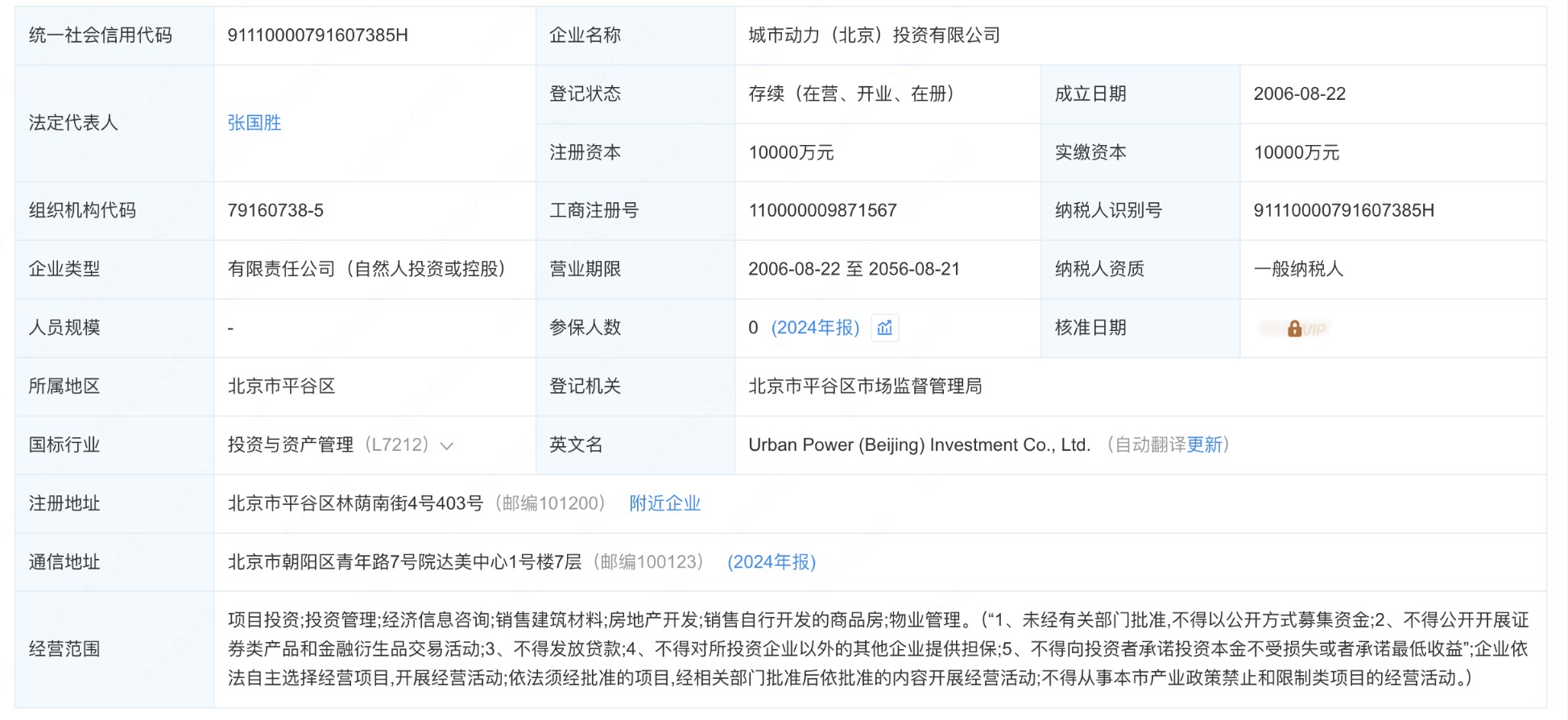Click taxpayer ID value beside 纳税人识别号
Image resolution: width=1568 pixels, height=720 pixels.
click(1343, 210)
